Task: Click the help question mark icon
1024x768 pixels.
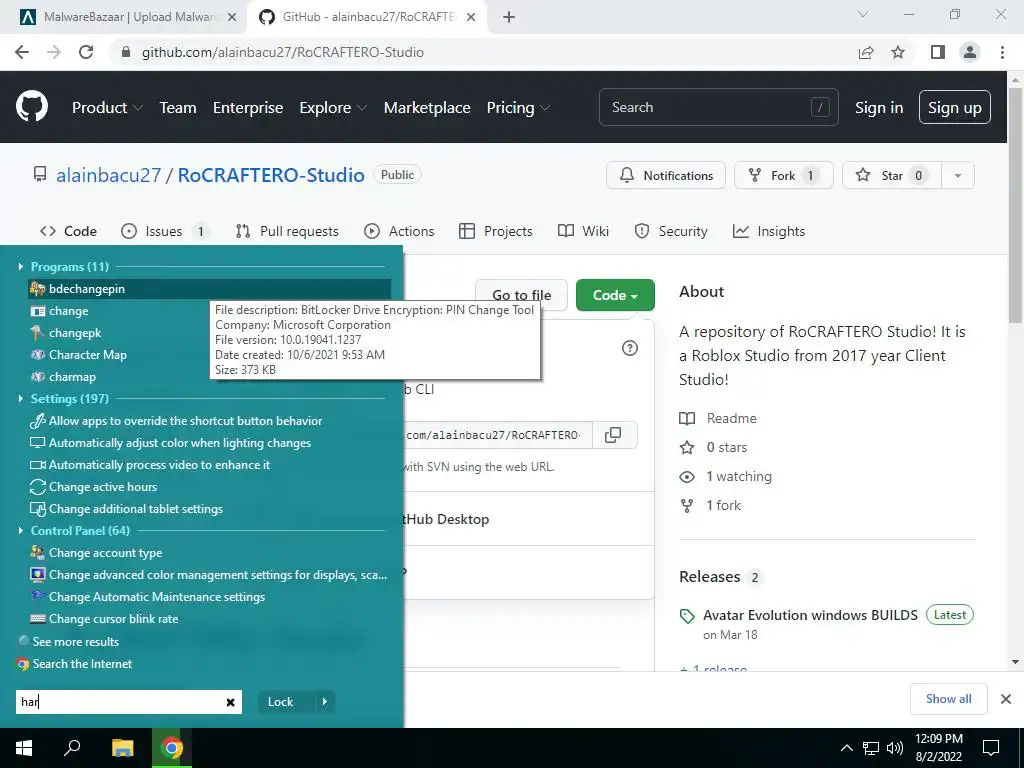Action: (x=630, y=348)
